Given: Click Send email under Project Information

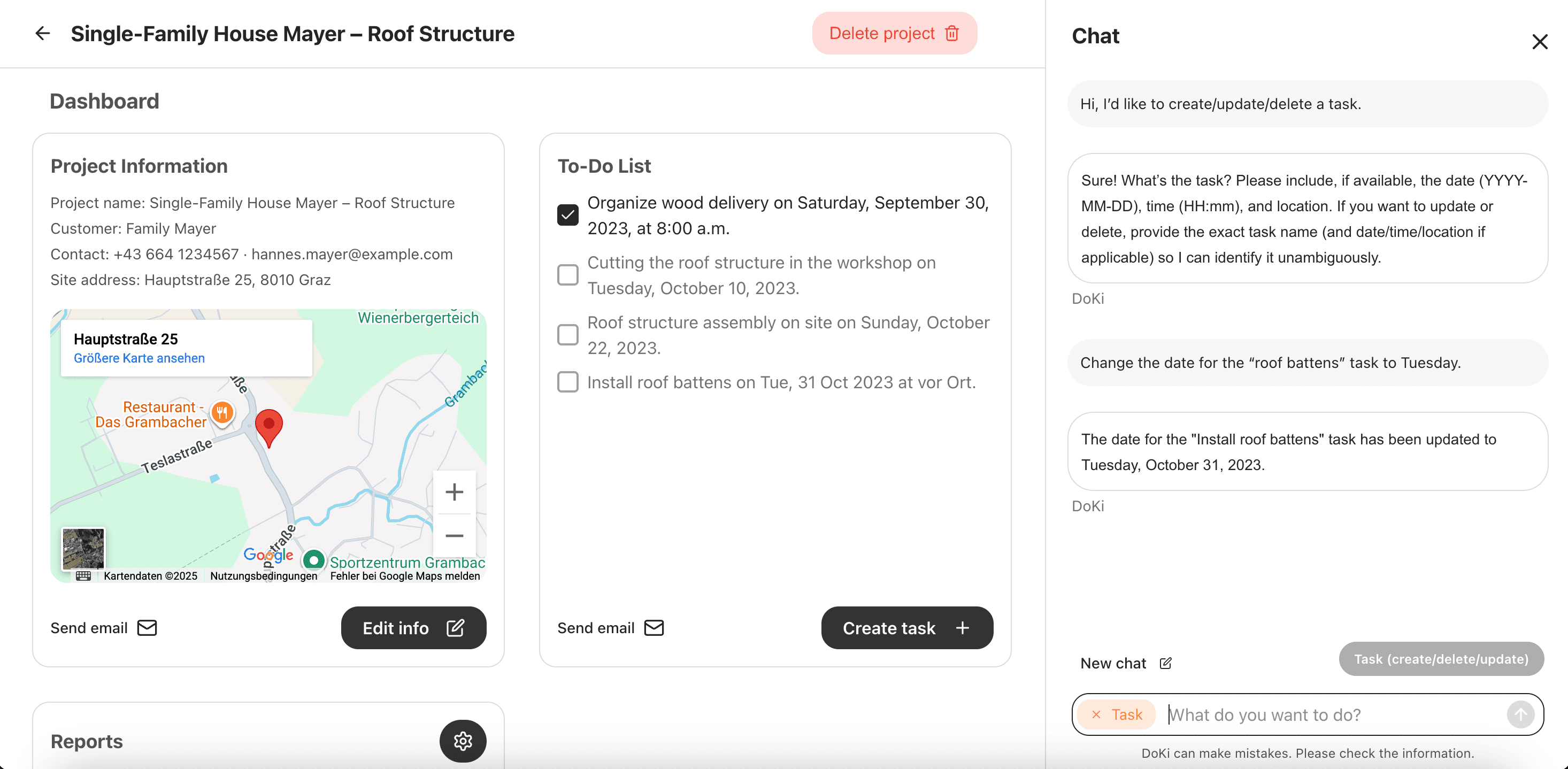Looking at the screenshot, I should point(103,628).
